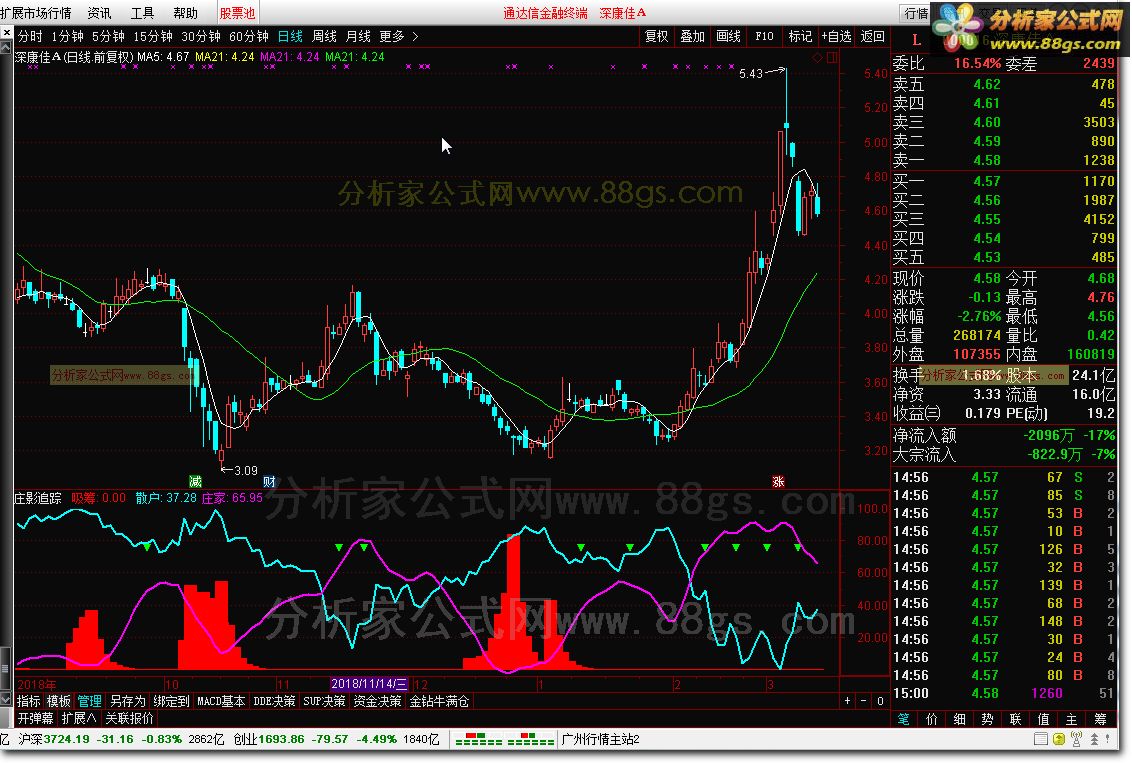Click the 返回 back button

tap(873, 36)
